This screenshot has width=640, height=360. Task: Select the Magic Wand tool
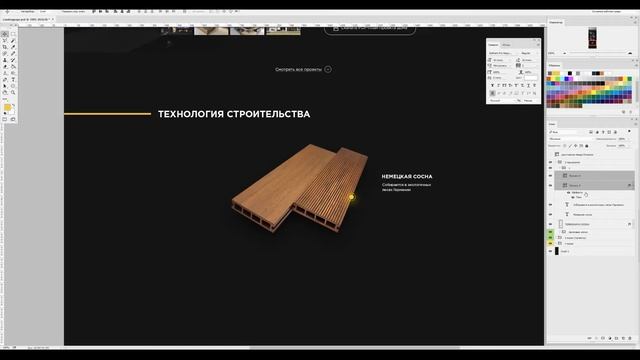coord(13,40)
